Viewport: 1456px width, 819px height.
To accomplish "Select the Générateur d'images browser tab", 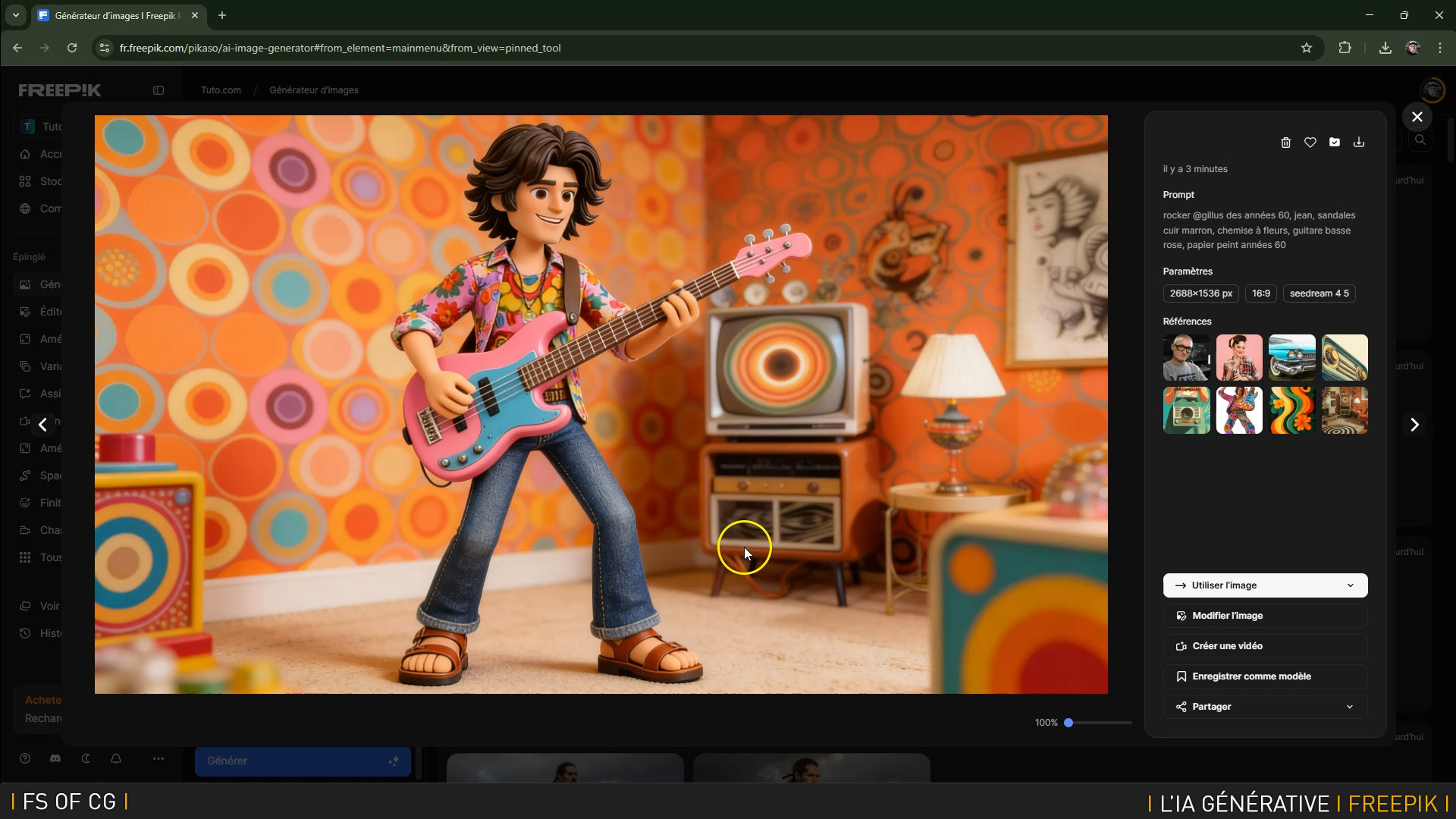I will (114, 15).
